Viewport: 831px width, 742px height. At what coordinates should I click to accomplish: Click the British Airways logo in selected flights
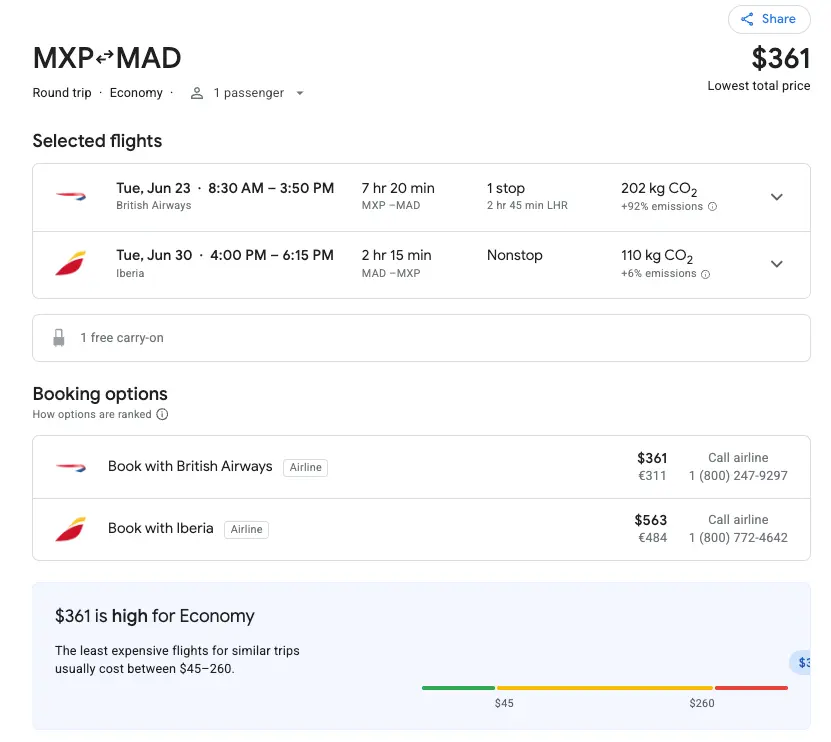(x=71, y=197)
